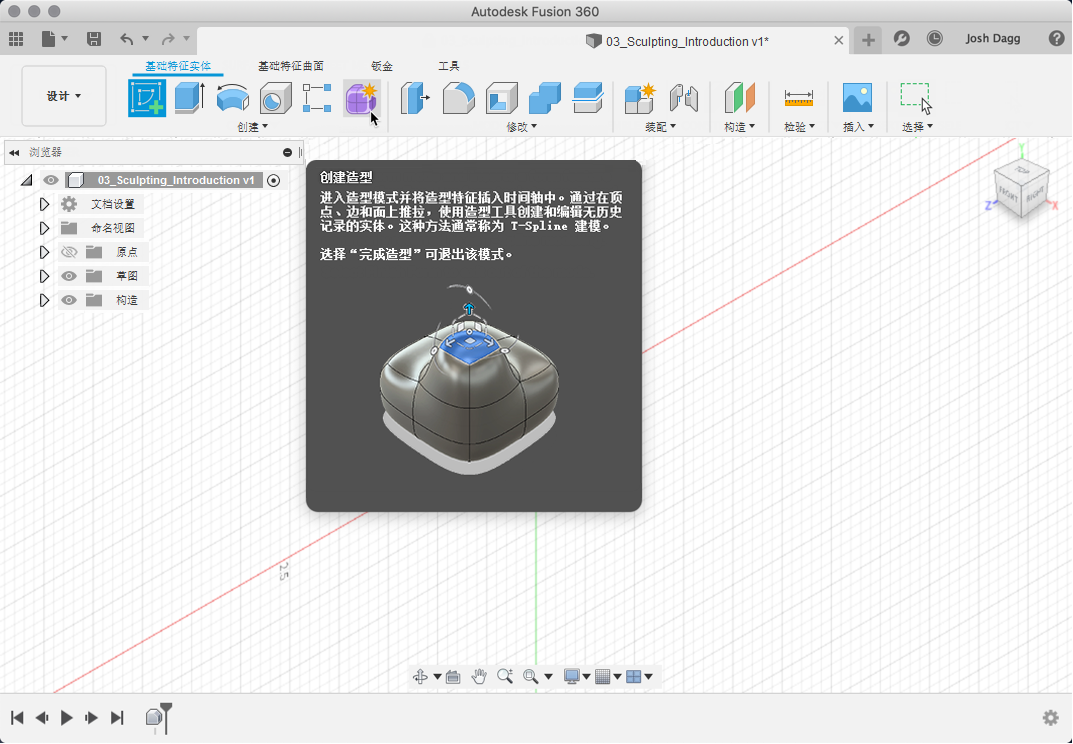Open the 装配 dropdown menu
Viewport: 1073px width, 744px height.
(x=660, y=127)
